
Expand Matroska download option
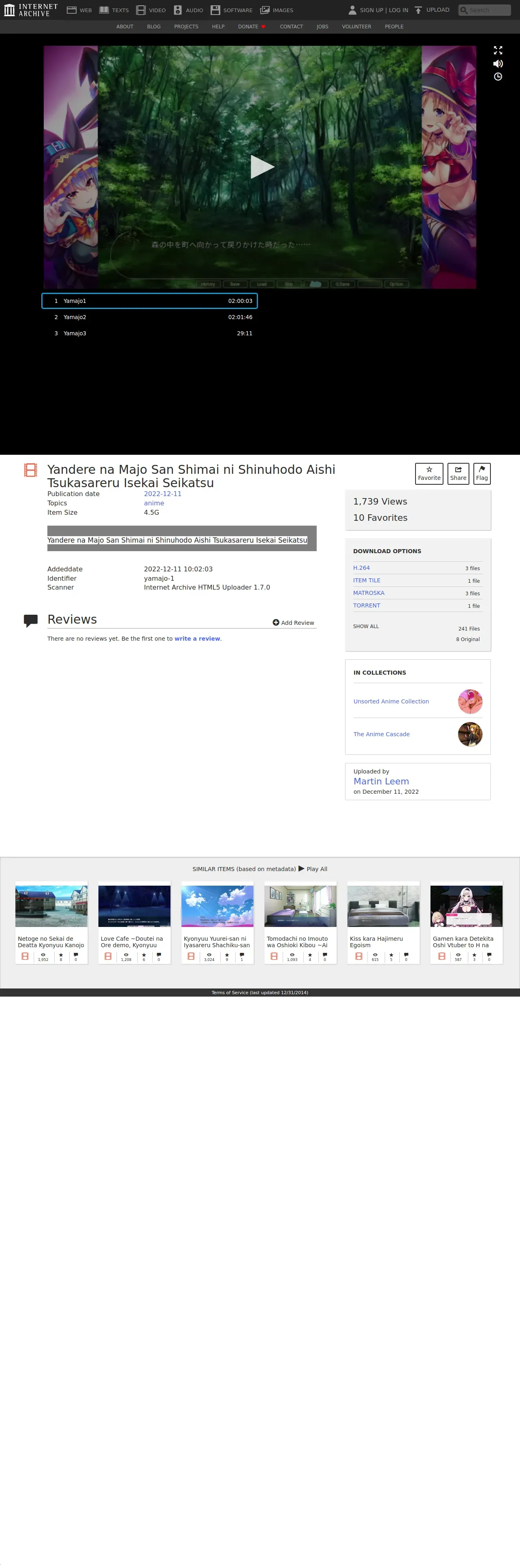coord(369,593)
